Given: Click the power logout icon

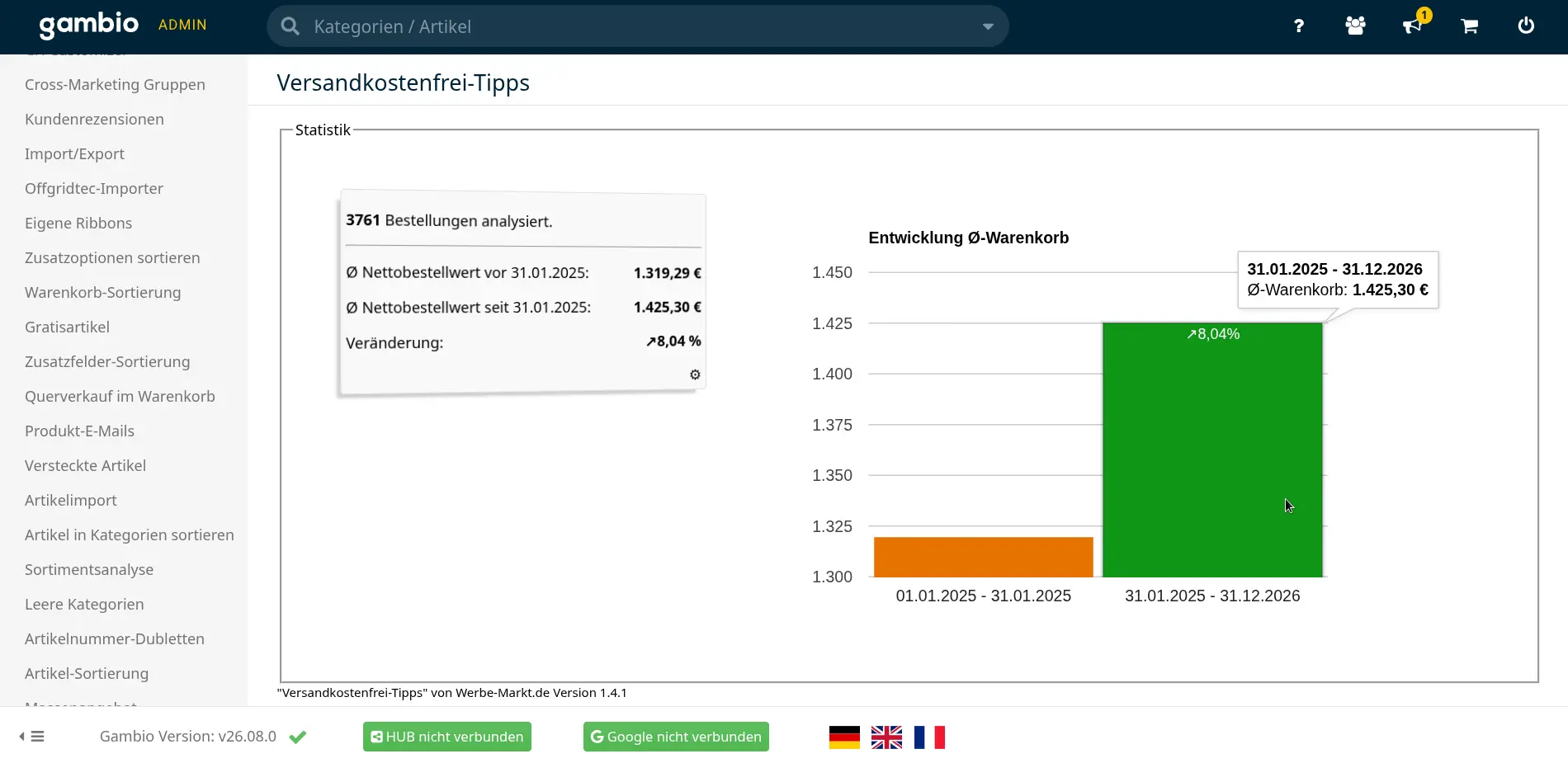Looking at the screenshot, I should pyautogui.click(x=1526, y=26).
